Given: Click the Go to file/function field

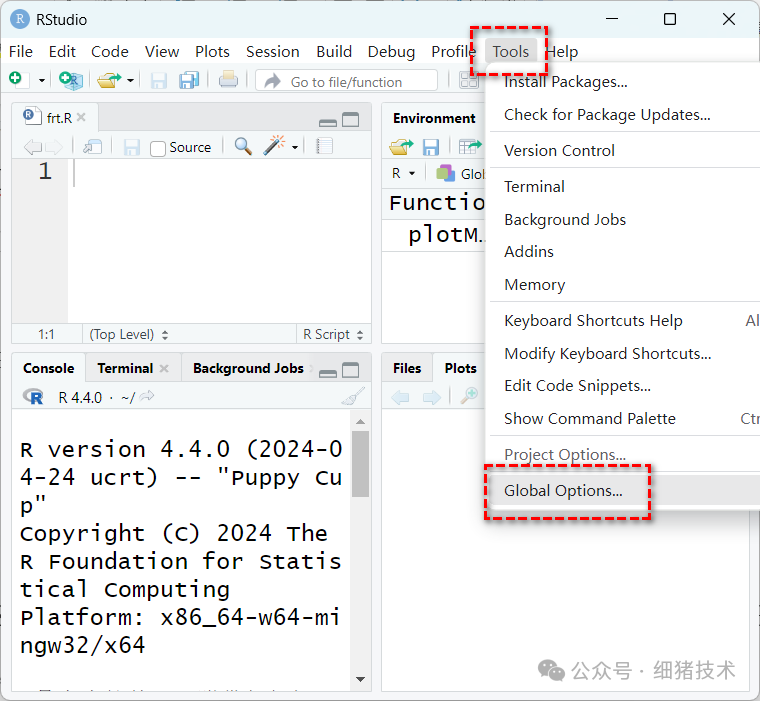Looking at the screenshot, I should click(x=346, y=80).
